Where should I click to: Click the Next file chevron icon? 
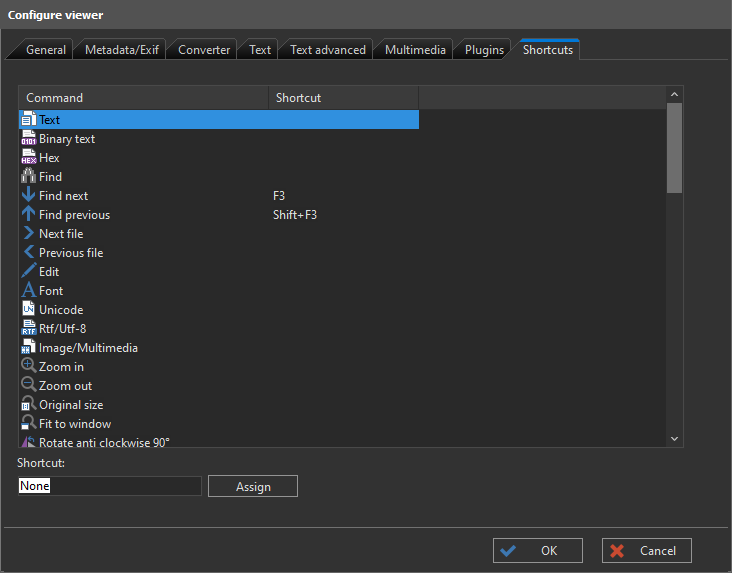point(28,234)
